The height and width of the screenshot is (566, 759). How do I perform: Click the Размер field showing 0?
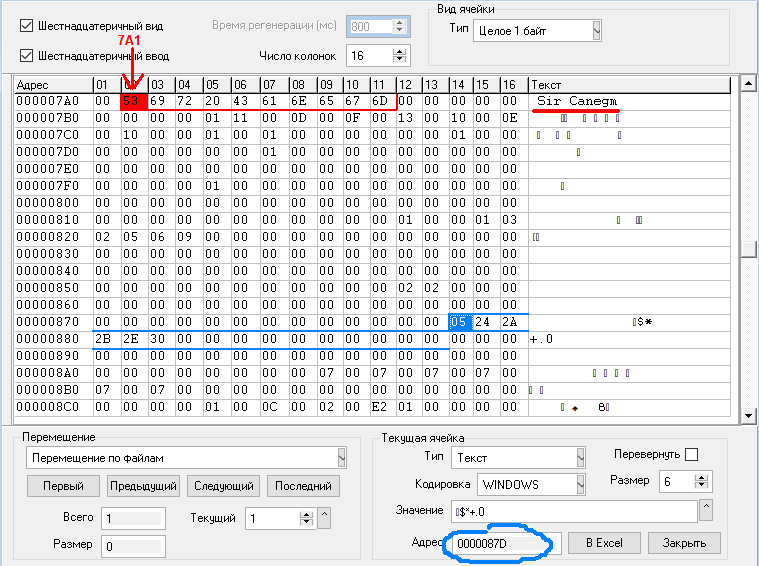[x=133, y=546]
